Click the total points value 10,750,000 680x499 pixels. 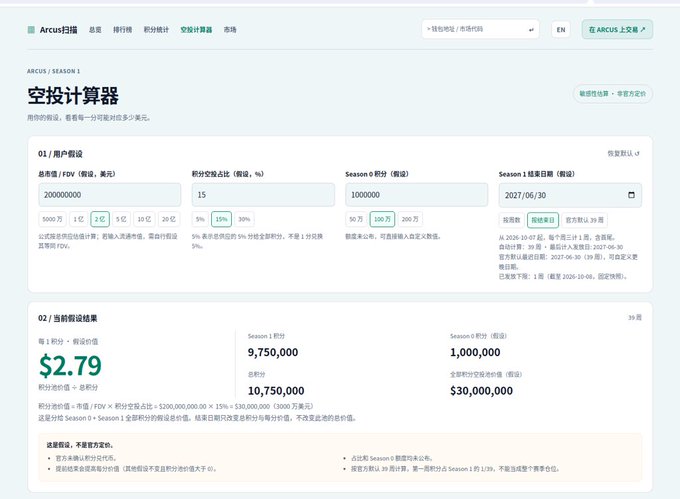pyautogui.click(x=276, y=391)
